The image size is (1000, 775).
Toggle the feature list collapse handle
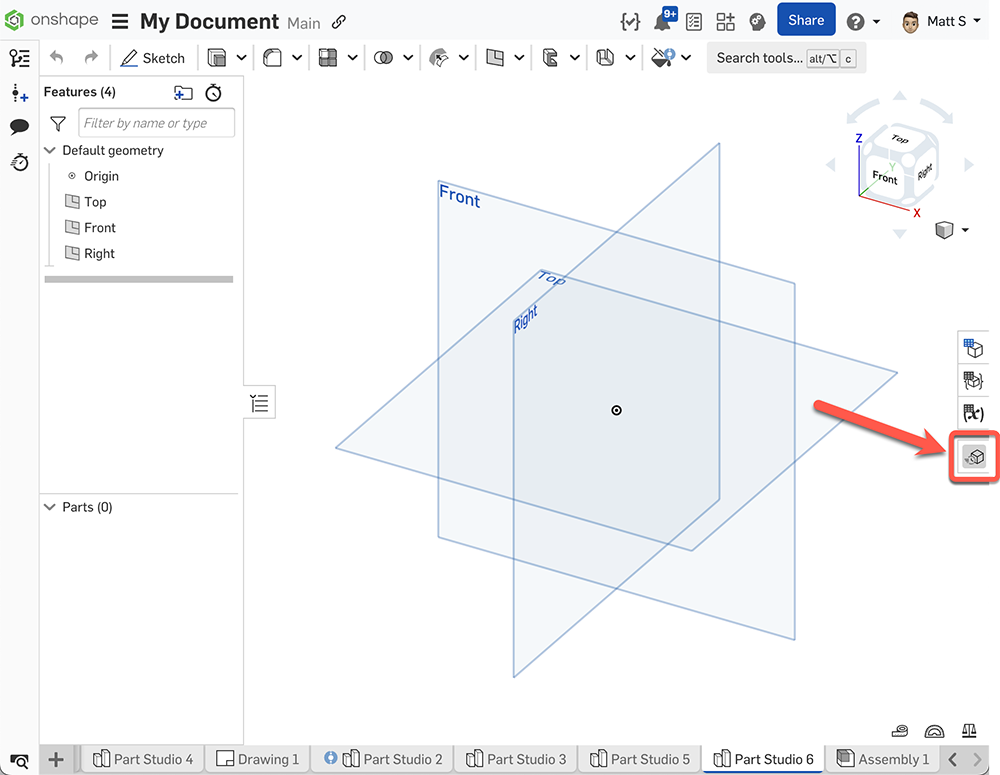pos(260,402)
